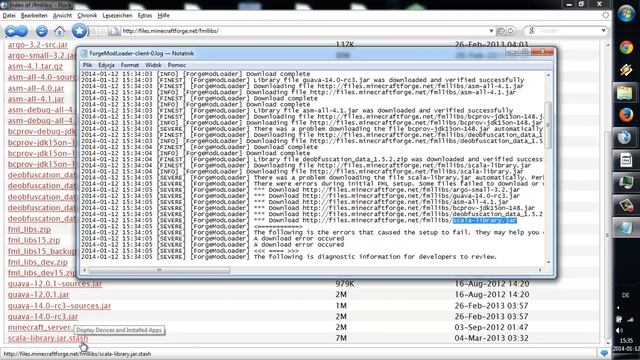The height and width of the screenshot is (360, 640).
Task: Switch to Notepad from the taskbar
Action: point(624,227)
